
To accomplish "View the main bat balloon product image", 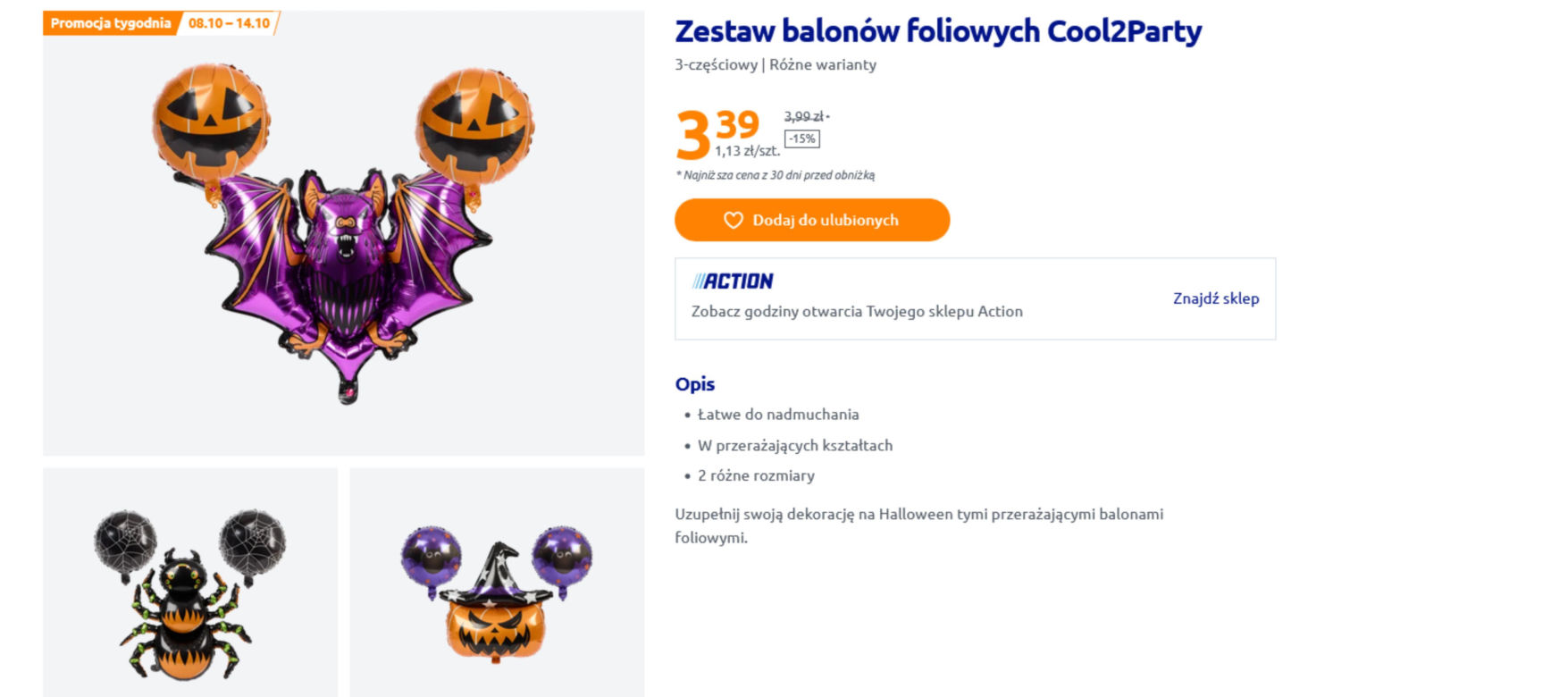I will click(344, 233).
